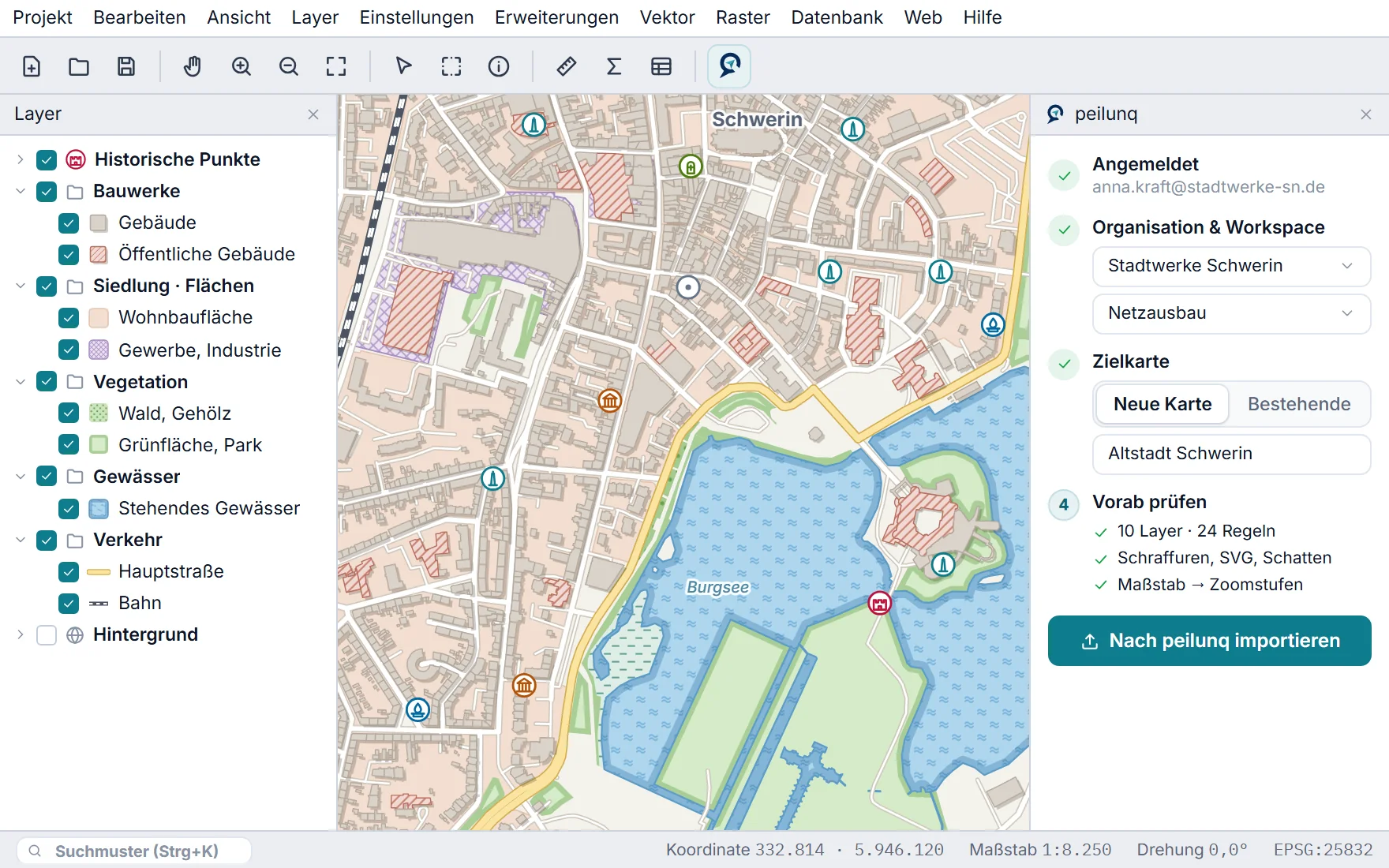
Task: Focus the Suchmuster search box
Action: tap(134, 851)
